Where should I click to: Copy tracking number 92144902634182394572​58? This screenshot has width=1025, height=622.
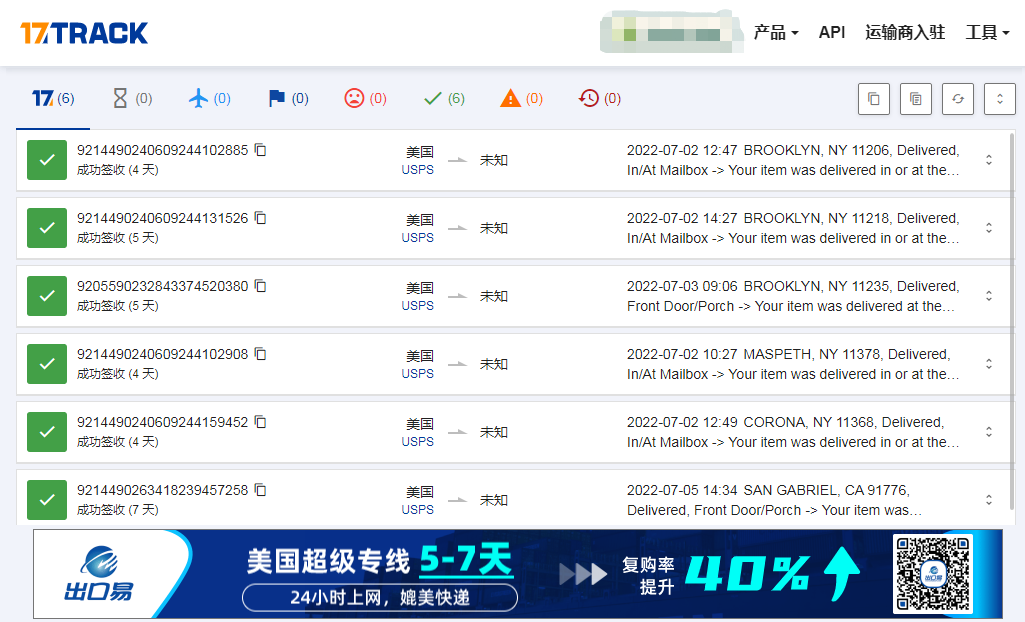click(x=260, y=490)
